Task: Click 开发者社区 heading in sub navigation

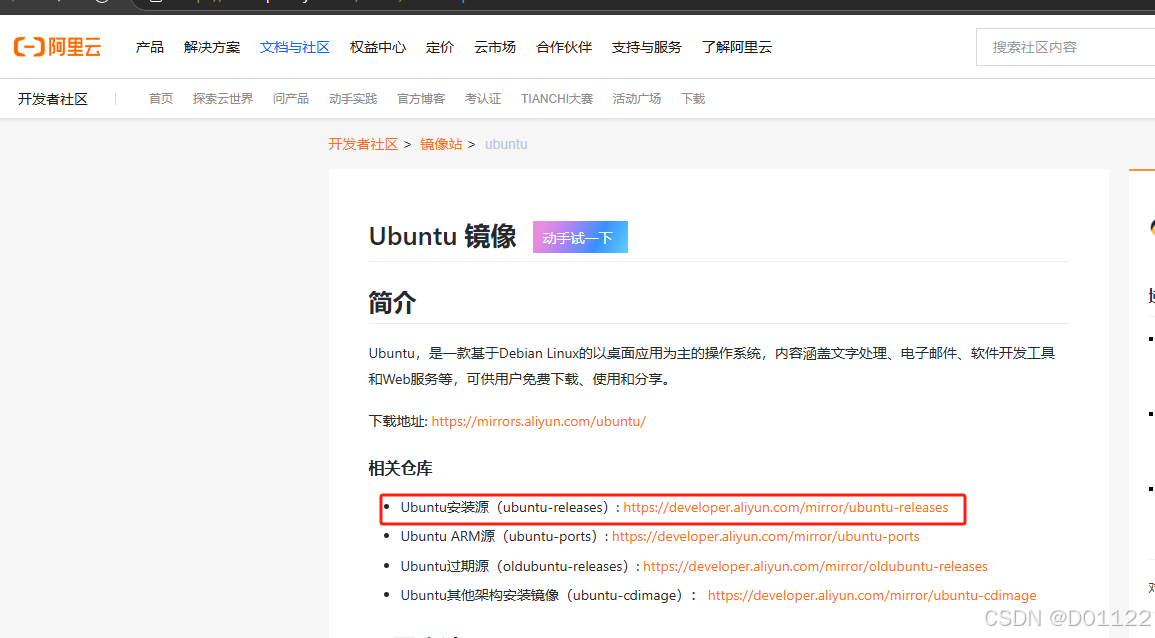Action: (53, 99)
